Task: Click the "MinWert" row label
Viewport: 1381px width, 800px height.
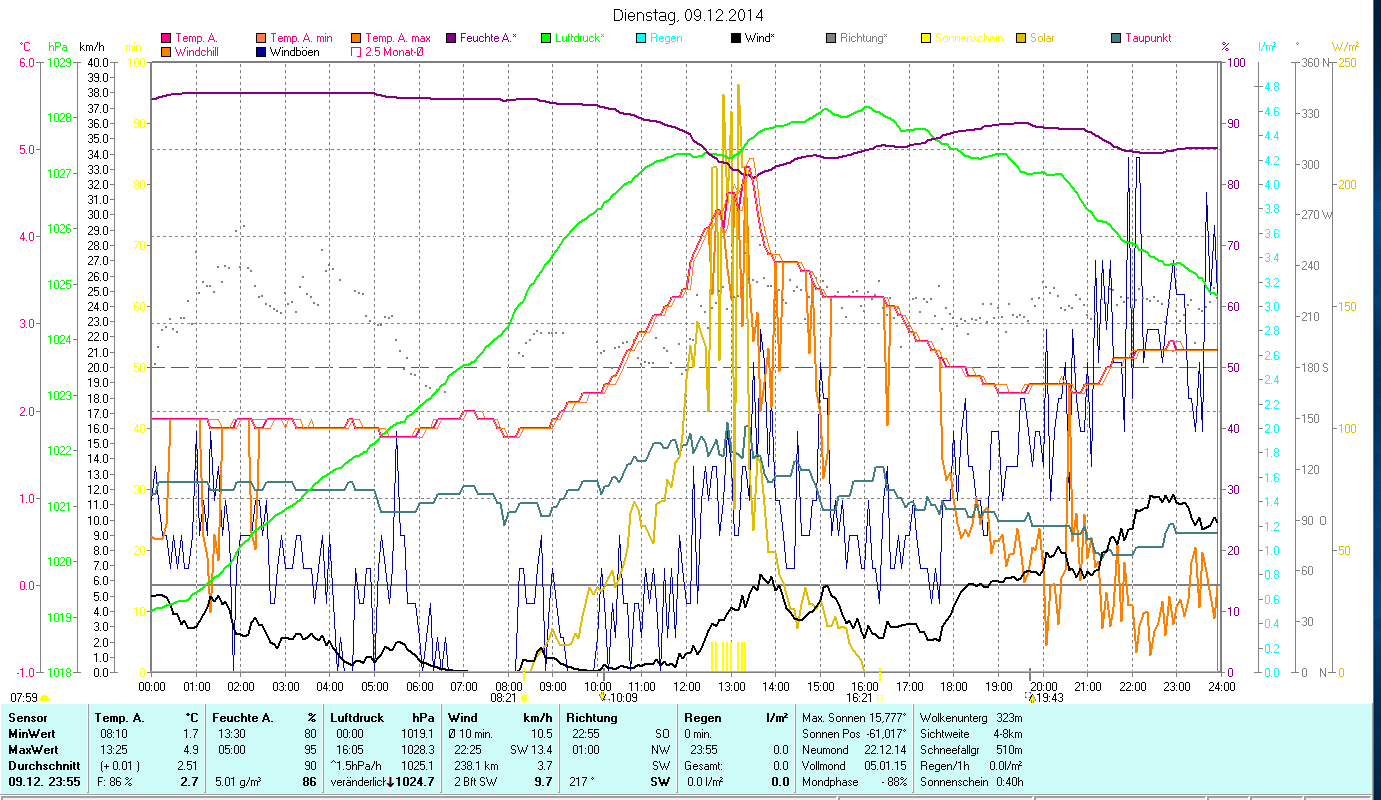Action: click(x=32, y=734)
